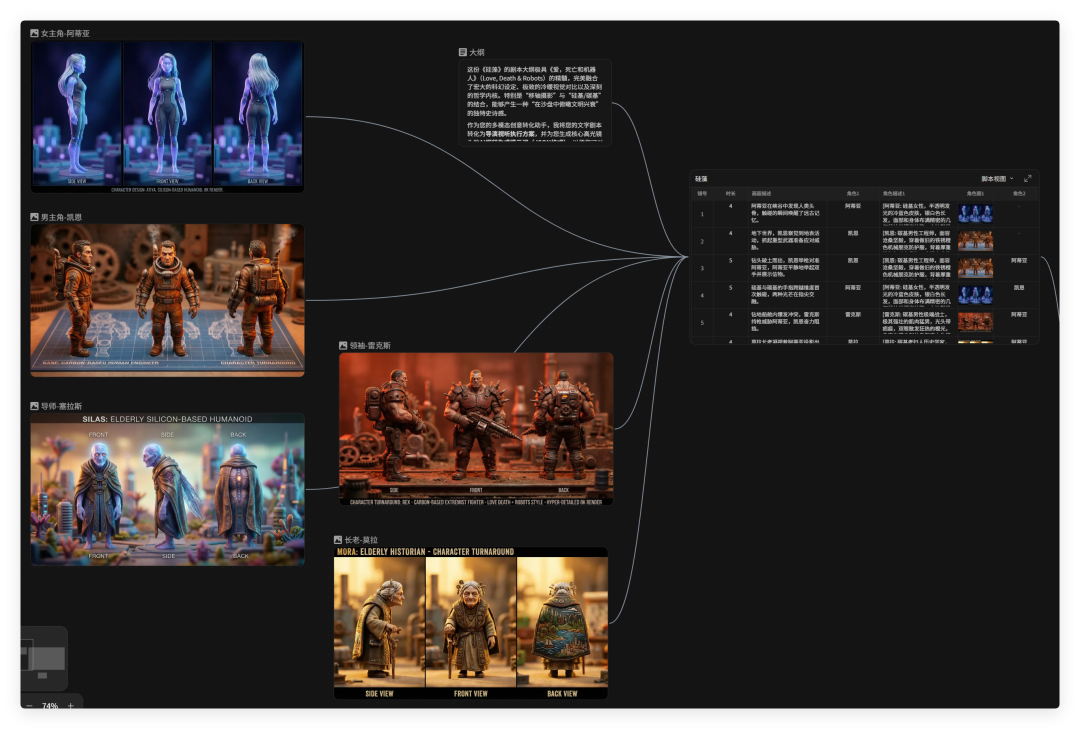The image size is (1080, 729).
Task: Click the 画面描述 column header
Action: pos(762,193)
